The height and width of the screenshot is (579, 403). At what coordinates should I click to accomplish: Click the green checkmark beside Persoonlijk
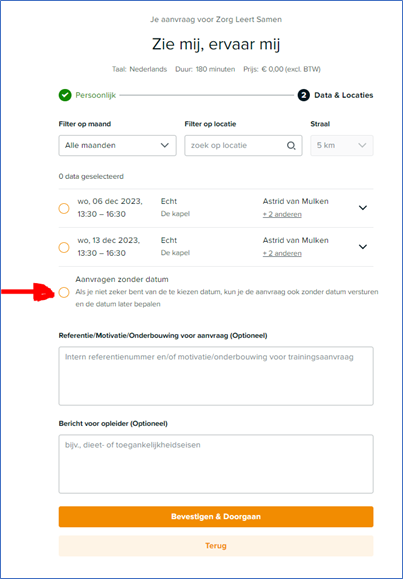[x=65, y=95]
